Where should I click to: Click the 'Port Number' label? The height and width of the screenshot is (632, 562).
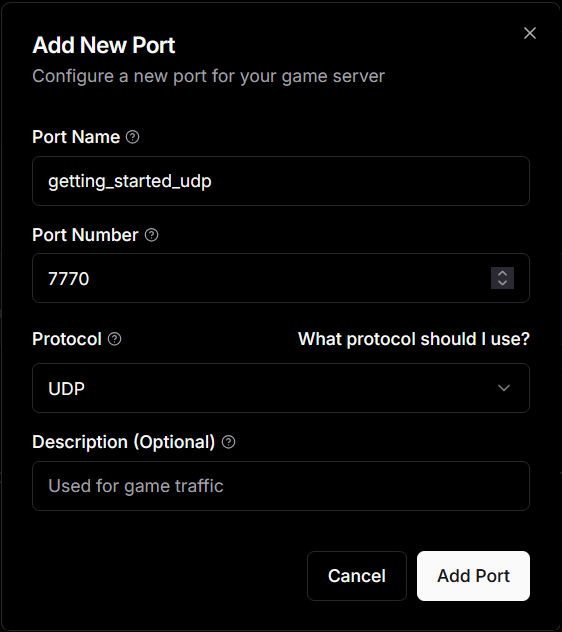tap(85, 235)
